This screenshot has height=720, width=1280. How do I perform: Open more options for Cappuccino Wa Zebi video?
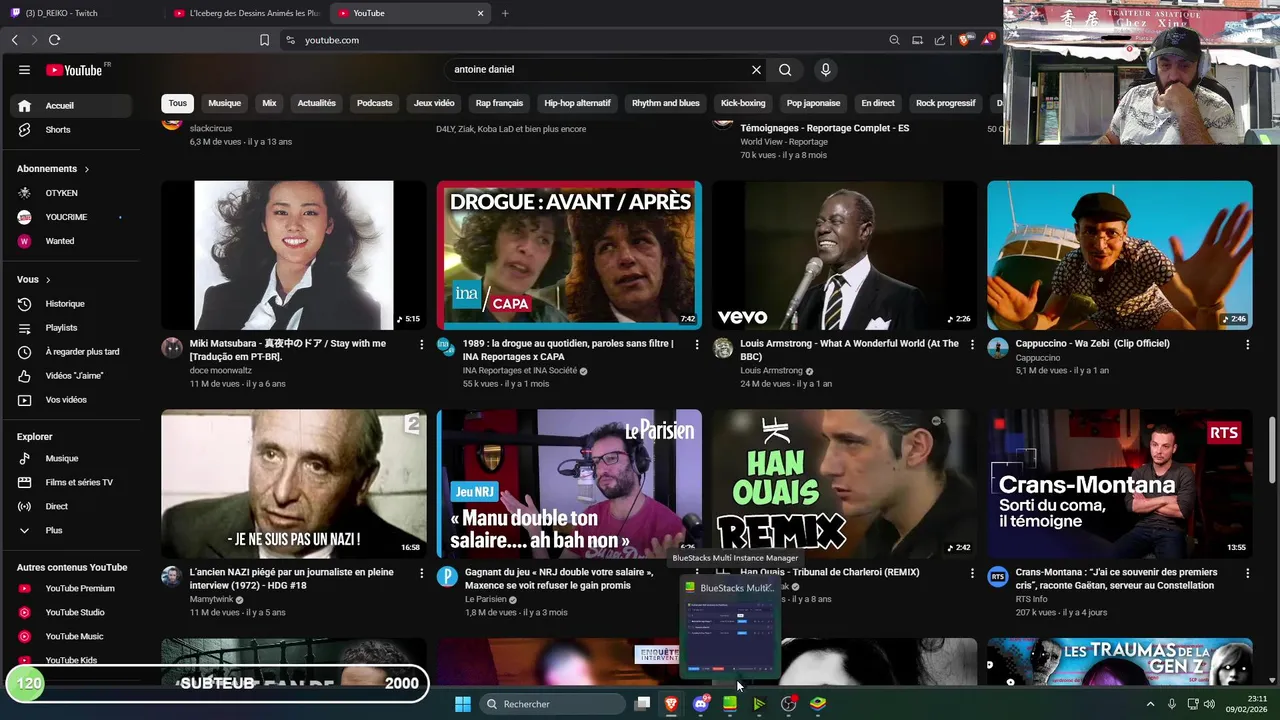point(1247,344)
